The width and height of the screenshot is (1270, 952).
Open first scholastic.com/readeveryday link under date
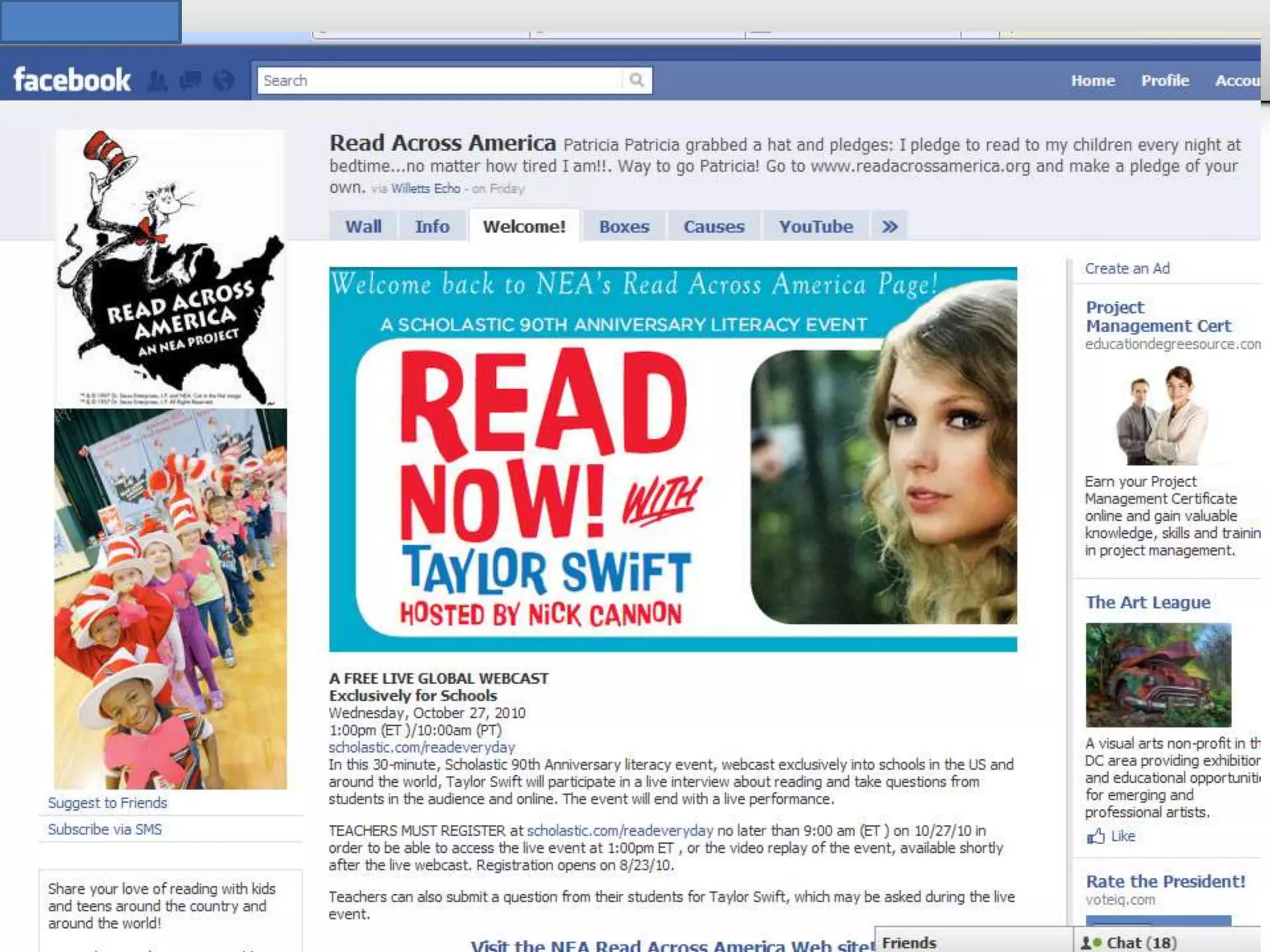tap(422, 747)
